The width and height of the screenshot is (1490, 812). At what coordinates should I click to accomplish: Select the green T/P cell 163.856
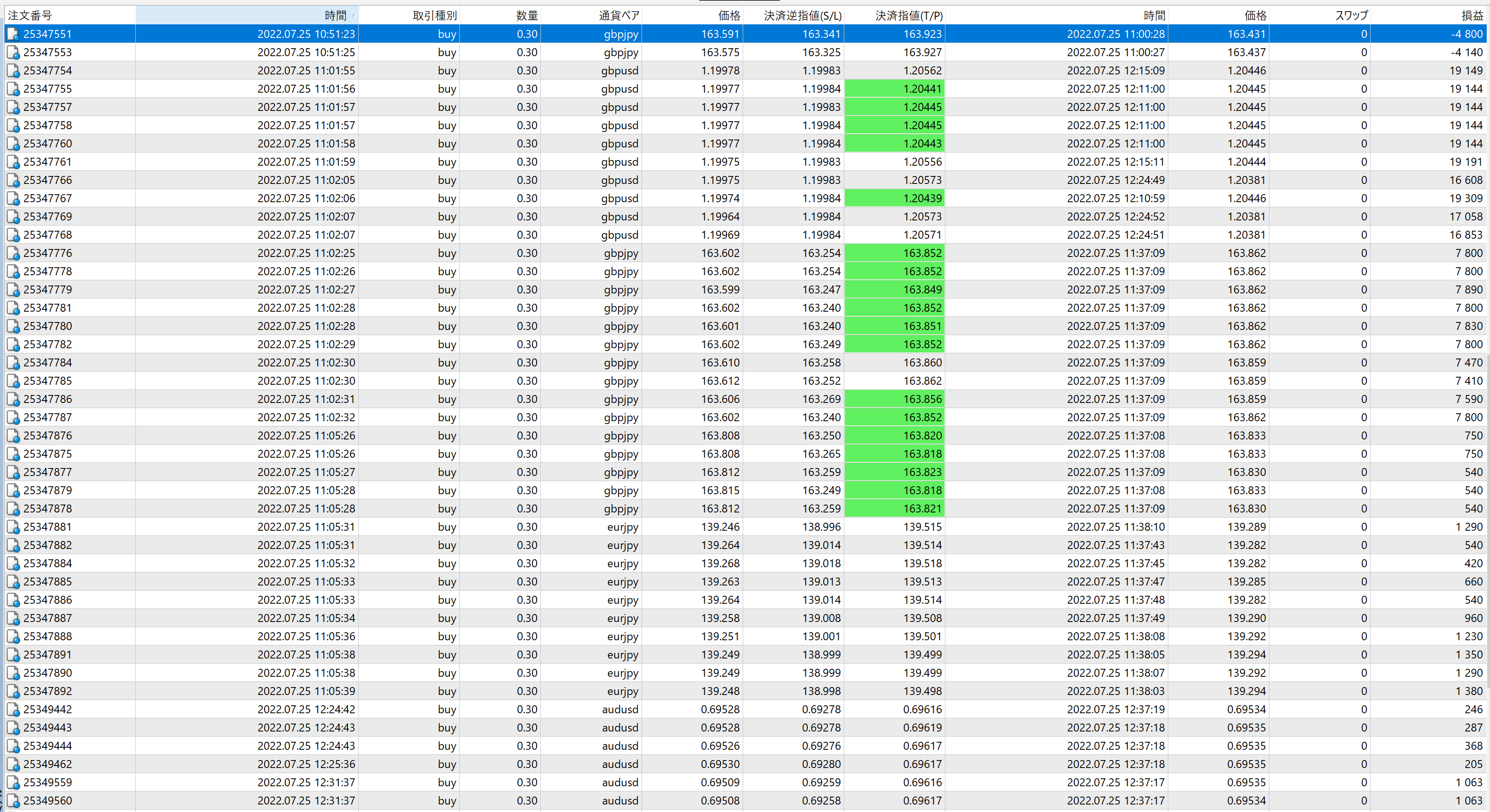pyautogui.click(x=895, y=399)
